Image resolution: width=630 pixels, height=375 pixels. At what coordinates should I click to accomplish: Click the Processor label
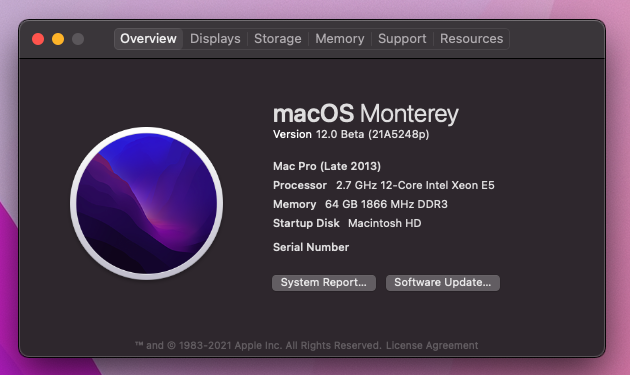point(300,185)
